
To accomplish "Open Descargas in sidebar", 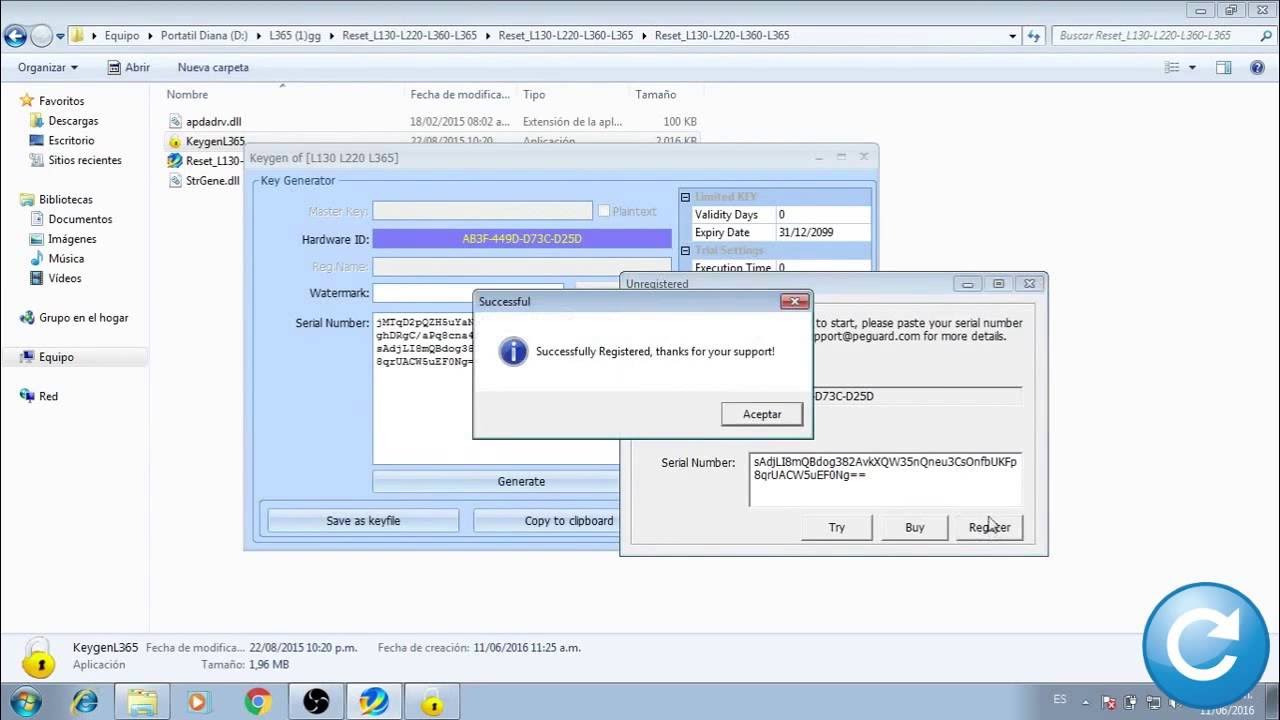I will coord(73,121).
